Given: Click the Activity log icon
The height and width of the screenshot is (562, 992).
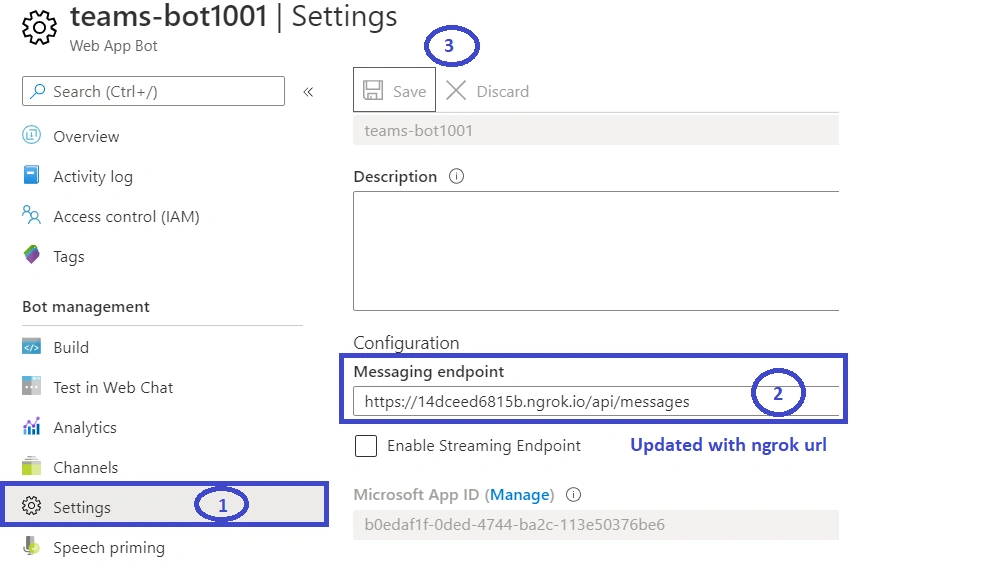Looking at the screenshot, I should click(x=32, y=175).
